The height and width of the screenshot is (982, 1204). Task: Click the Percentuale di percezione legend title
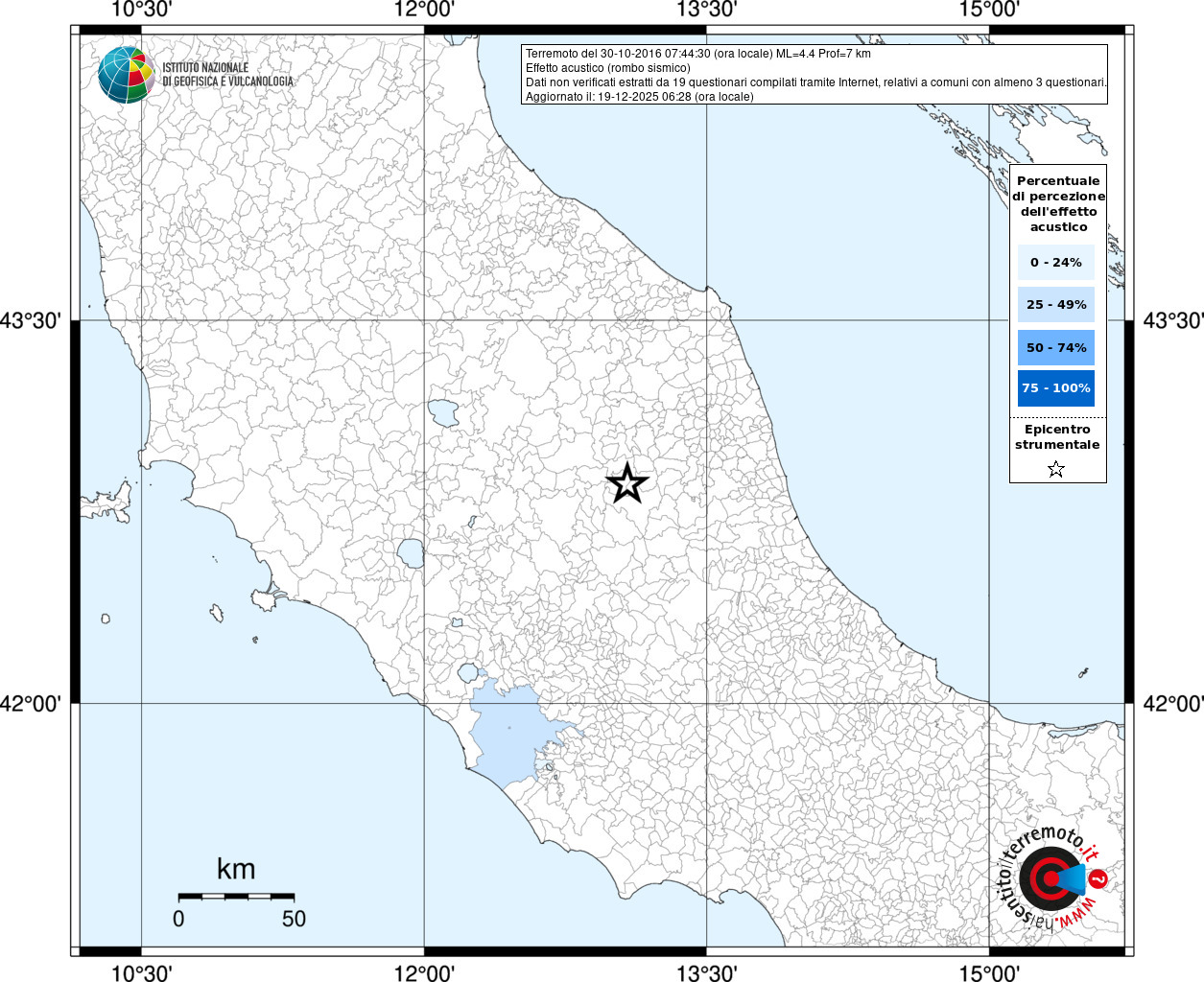click(1058, 203)
